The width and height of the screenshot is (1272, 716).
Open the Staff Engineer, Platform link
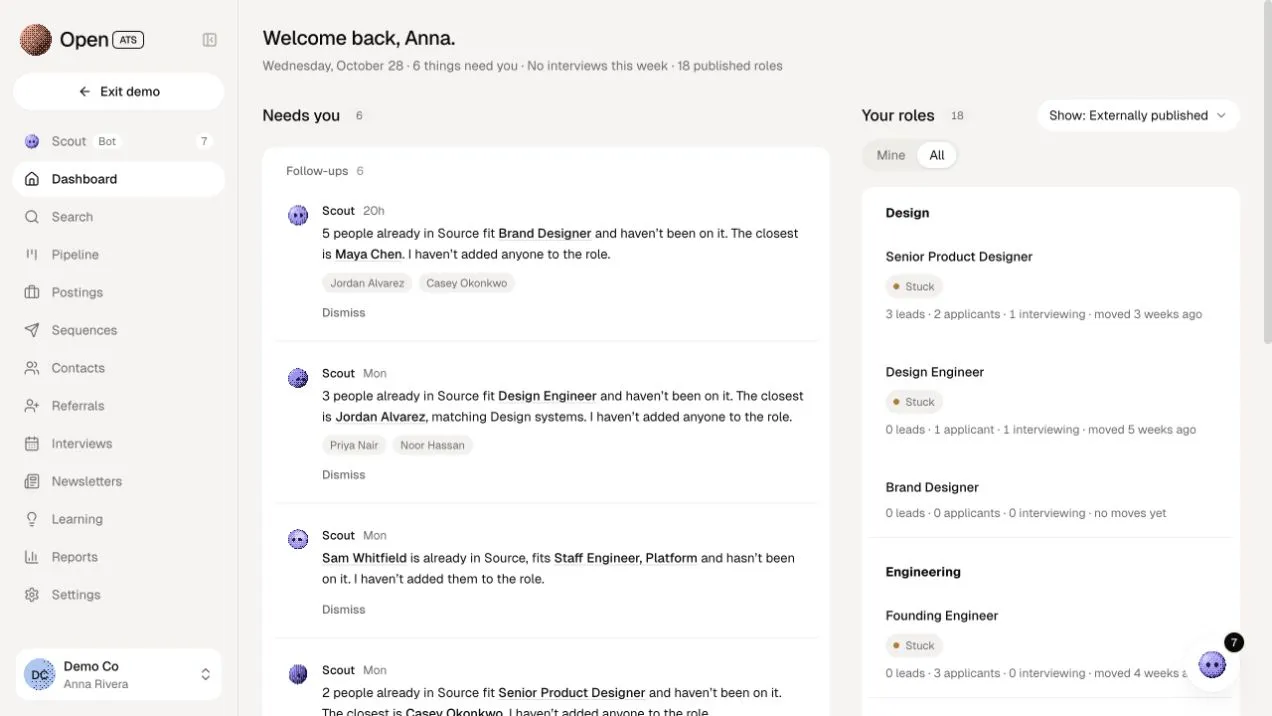point(625,558)
